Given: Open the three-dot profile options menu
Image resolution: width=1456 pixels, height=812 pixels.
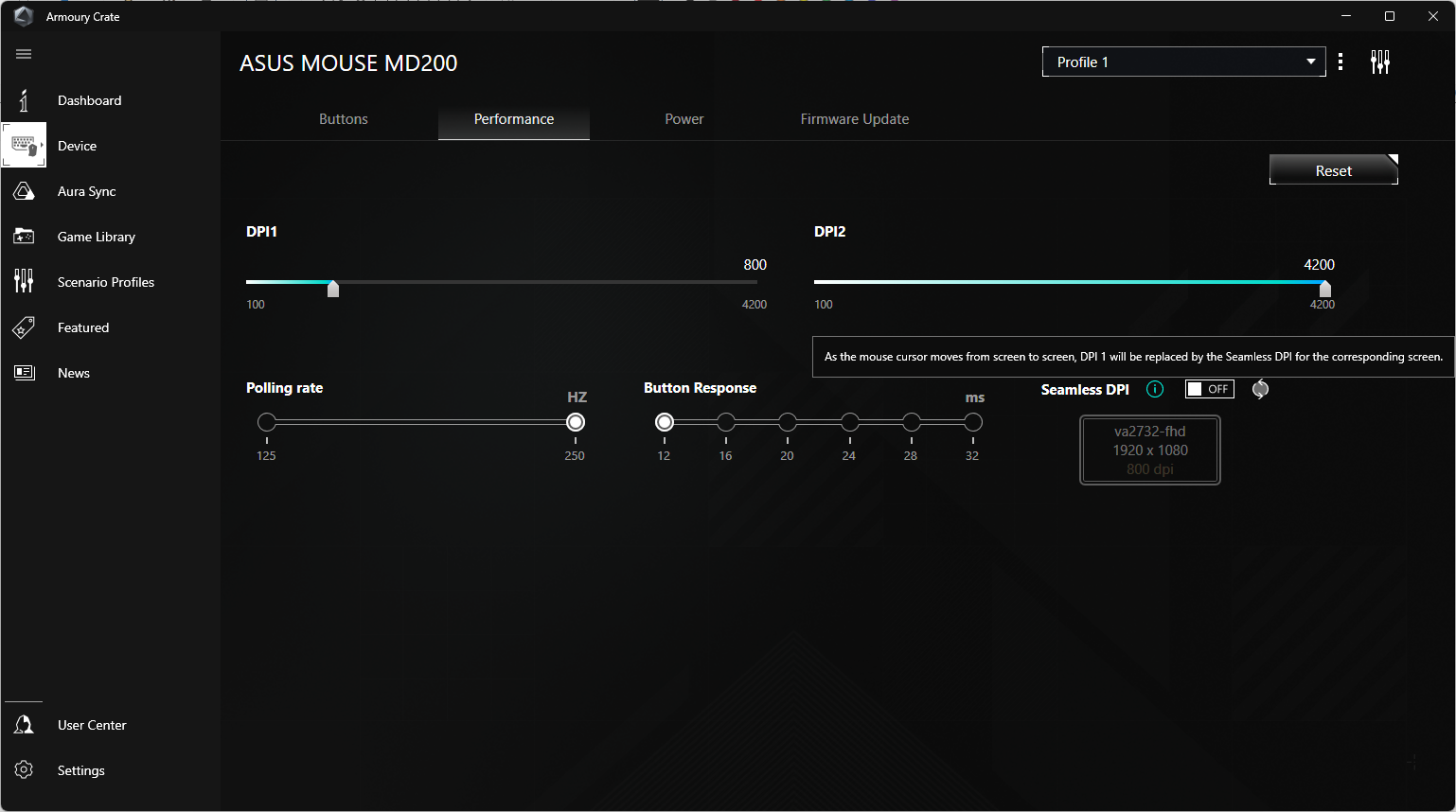Looking at the screenshot, I should [1341, 62].
